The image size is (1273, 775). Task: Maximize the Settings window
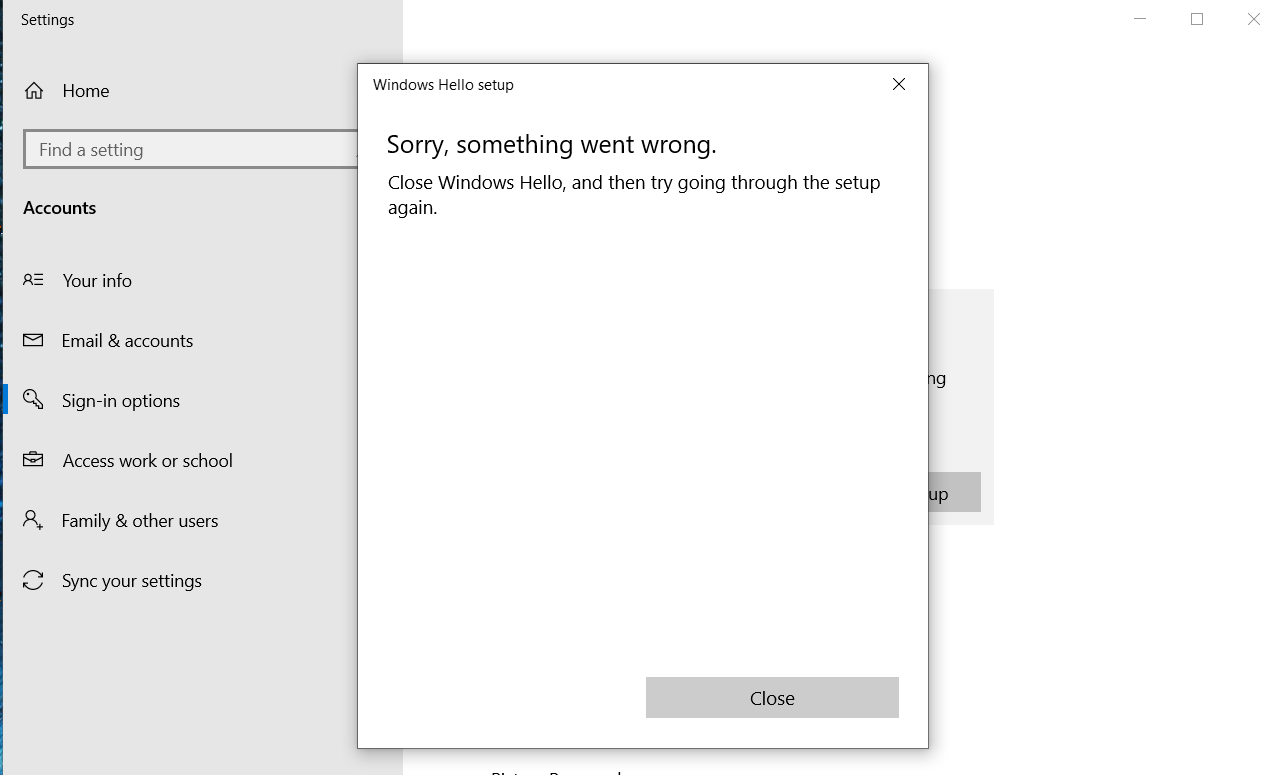[x=1197, y=19]
